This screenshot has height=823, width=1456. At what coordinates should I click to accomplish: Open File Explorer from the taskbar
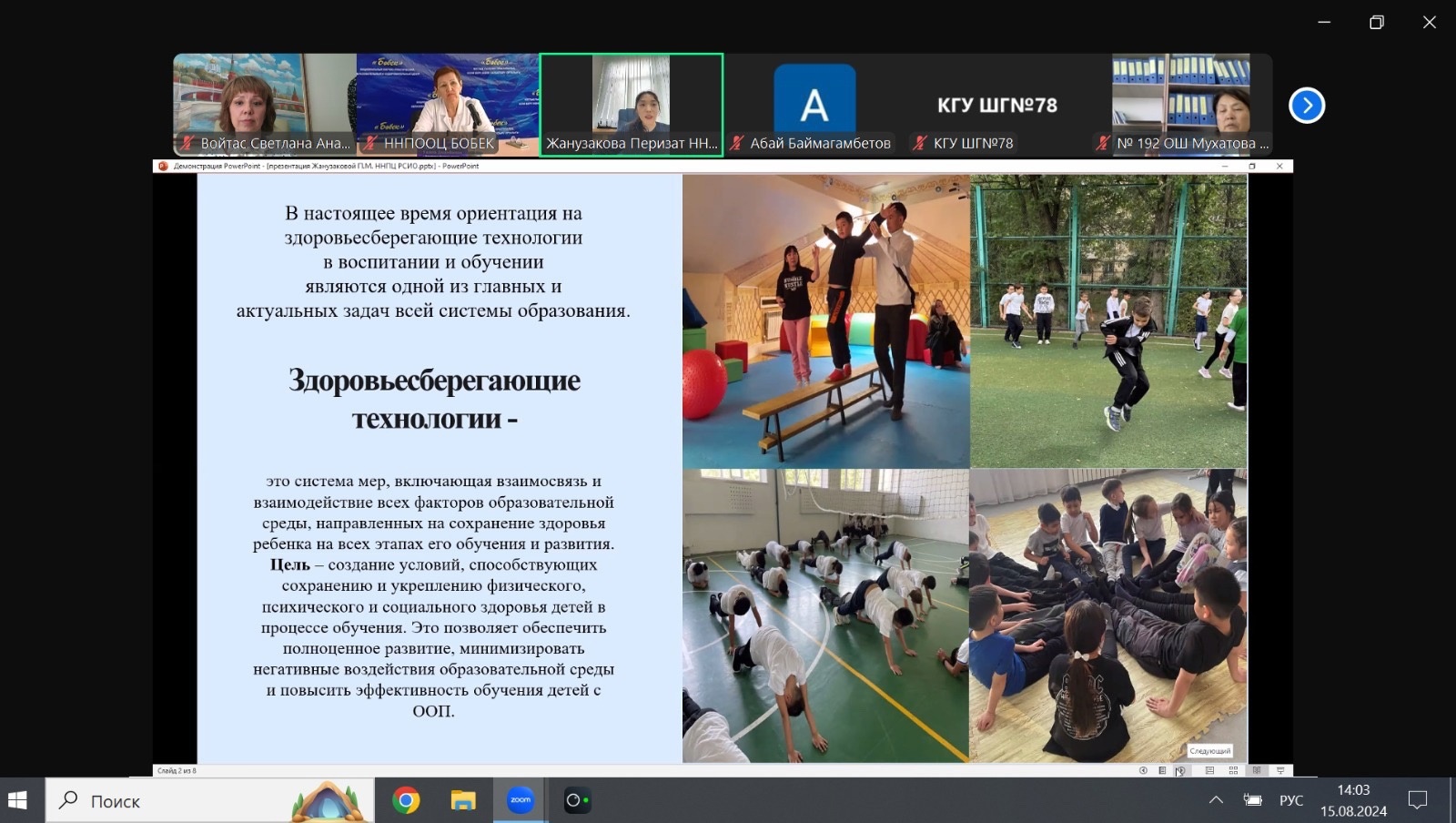[x=463, y=801]
